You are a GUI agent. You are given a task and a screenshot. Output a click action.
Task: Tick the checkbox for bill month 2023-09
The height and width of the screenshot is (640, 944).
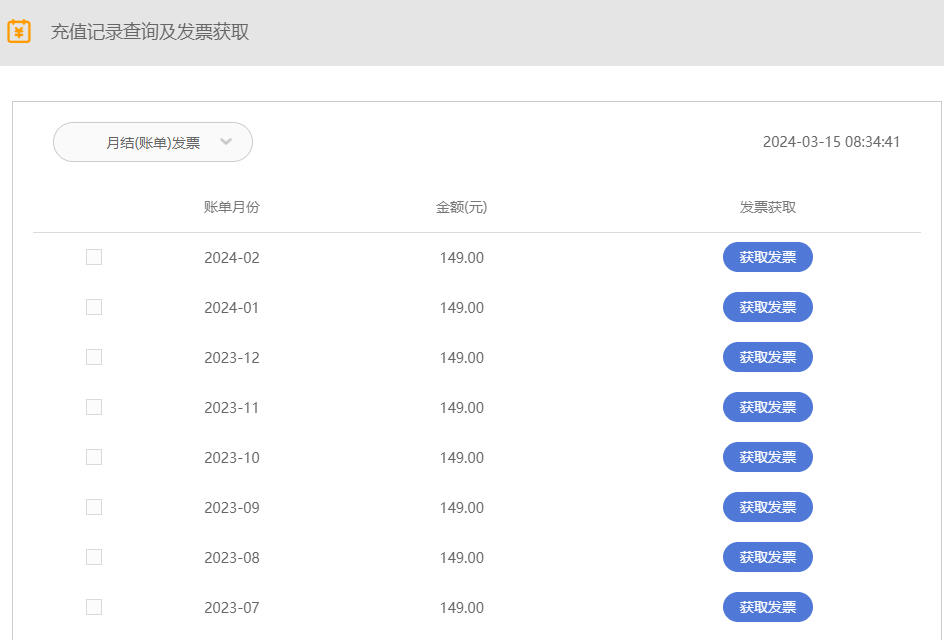(x=94, y=507)
